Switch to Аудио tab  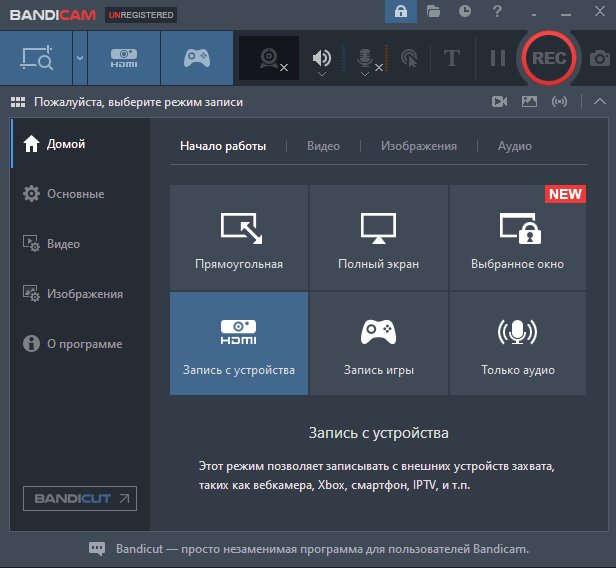(x=515, y=146)
